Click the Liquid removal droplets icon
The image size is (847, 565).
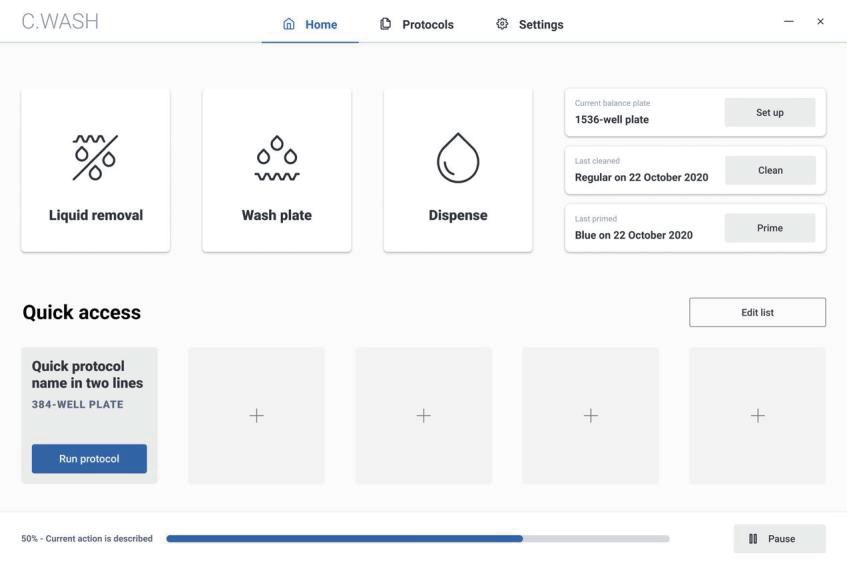click(95, 158)
